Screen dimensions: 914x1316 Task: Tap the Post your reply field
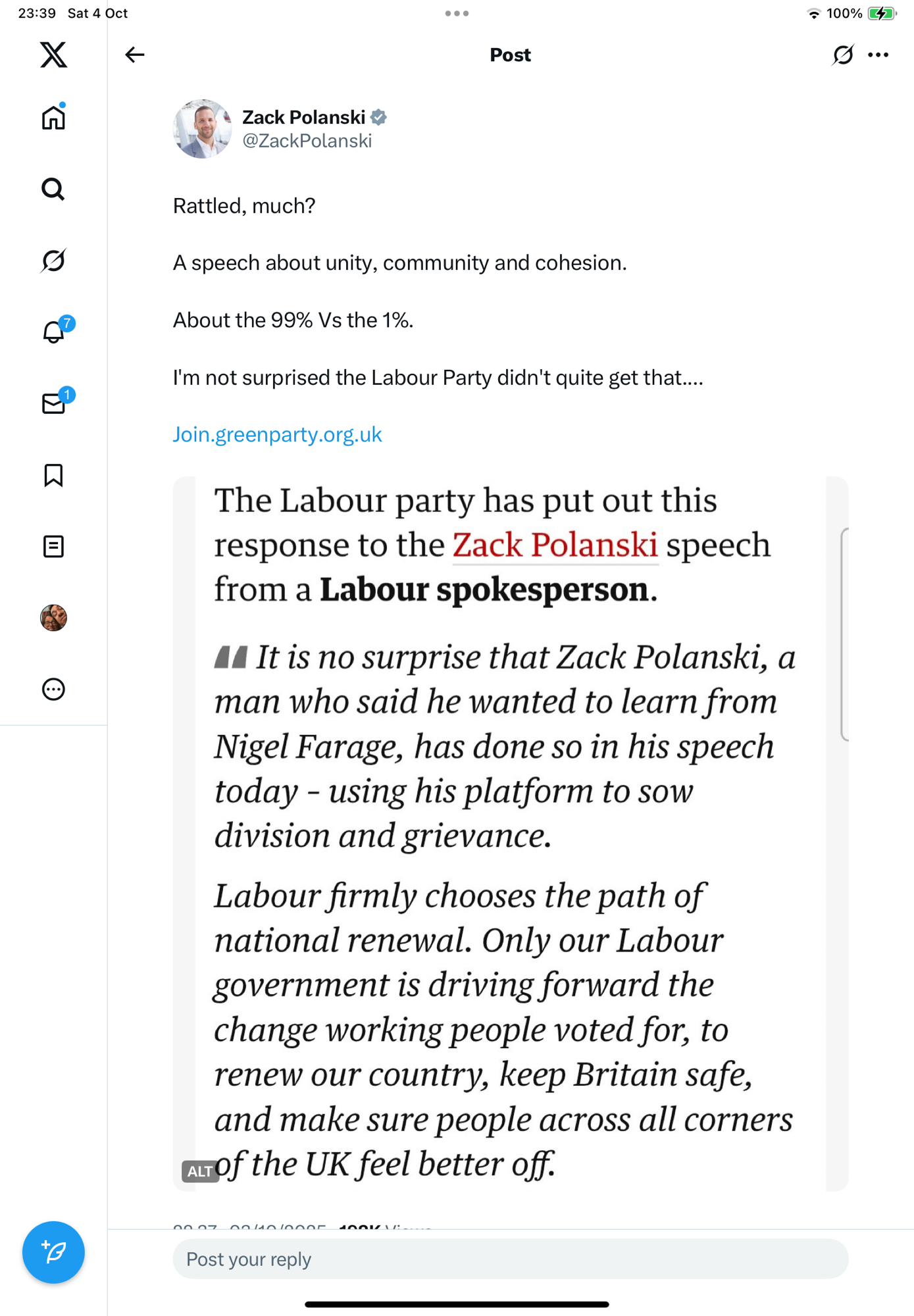coord(510,1259)
